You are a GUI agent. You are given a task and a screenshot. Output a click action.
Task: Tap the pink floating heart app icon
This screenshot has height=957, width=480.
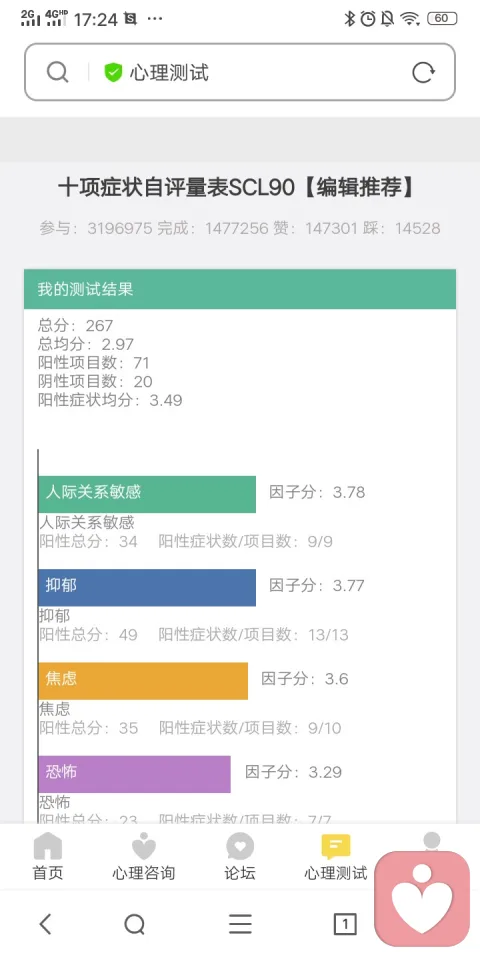coord(422,898)
